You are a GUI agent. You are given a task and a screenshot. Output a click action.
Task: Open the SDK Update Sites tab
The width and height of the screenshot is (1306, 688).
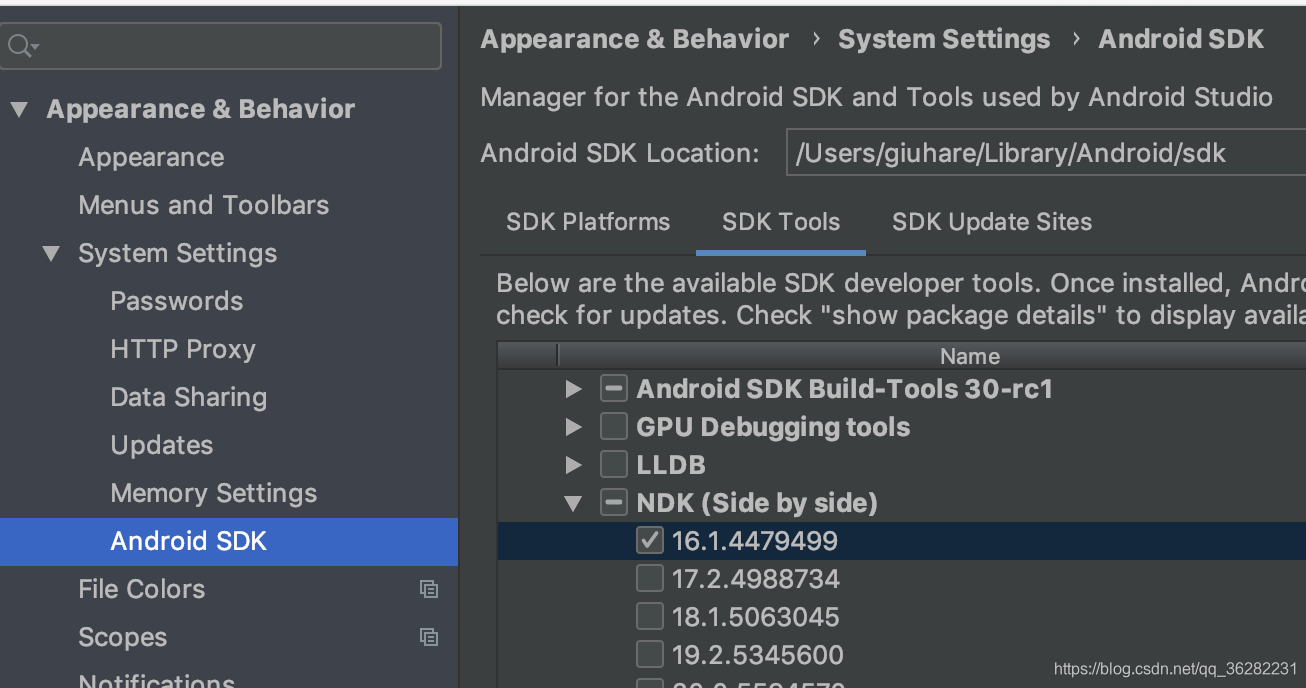click(x=991, y=222)
